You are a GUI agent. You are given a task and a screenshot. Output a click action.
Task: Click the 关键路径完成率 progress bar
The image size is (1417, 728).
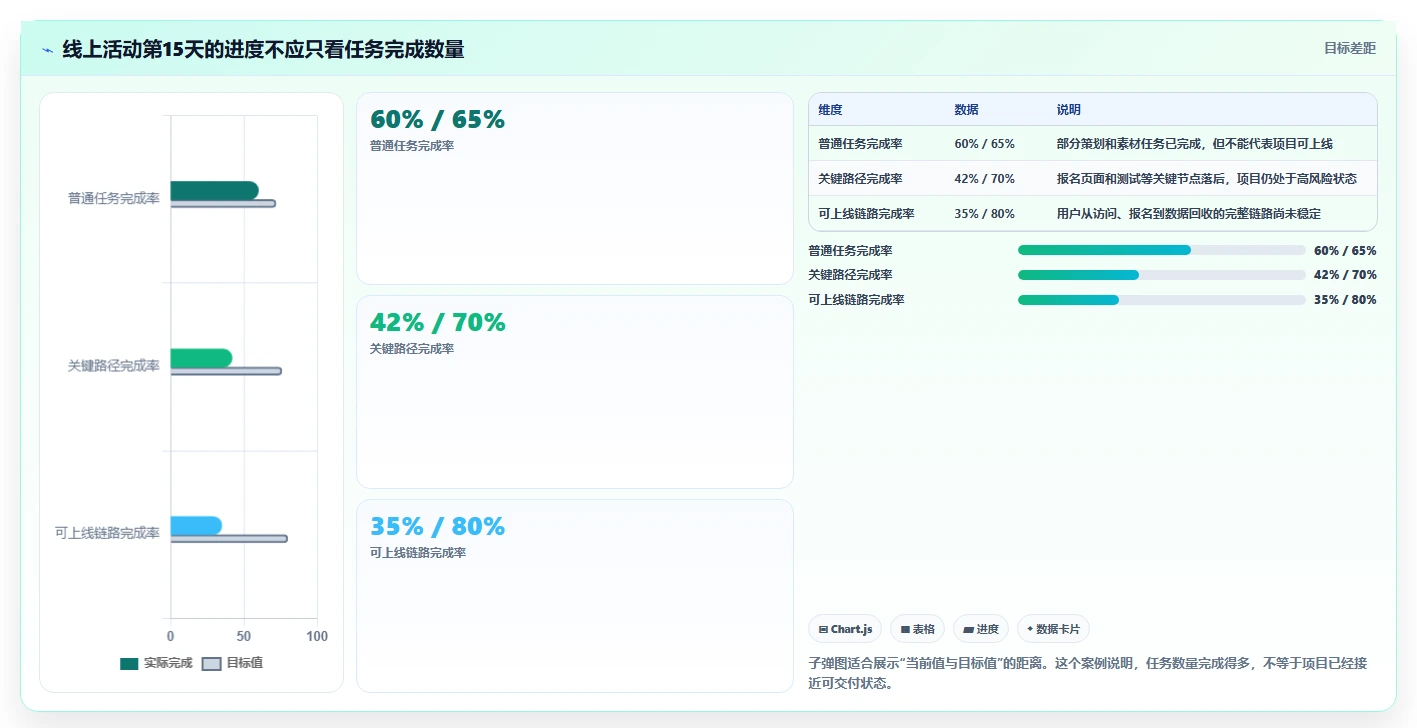tap(1162, 275)
